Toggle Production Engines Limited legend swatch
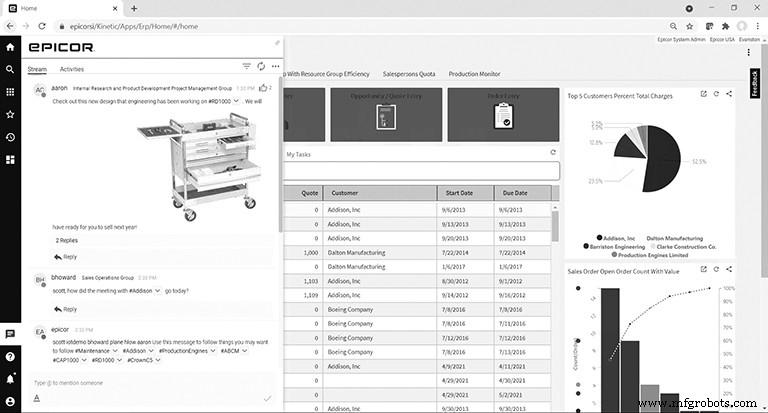Image resolution: width=768 pixels, height=413 pixels. 614,255
